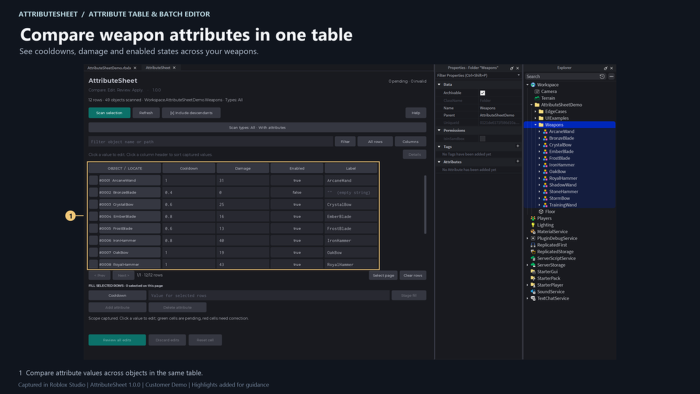The width and height of the screenshot is (700, 394).
Task: Click the Value for selected rows field
Action: point(269,295)
